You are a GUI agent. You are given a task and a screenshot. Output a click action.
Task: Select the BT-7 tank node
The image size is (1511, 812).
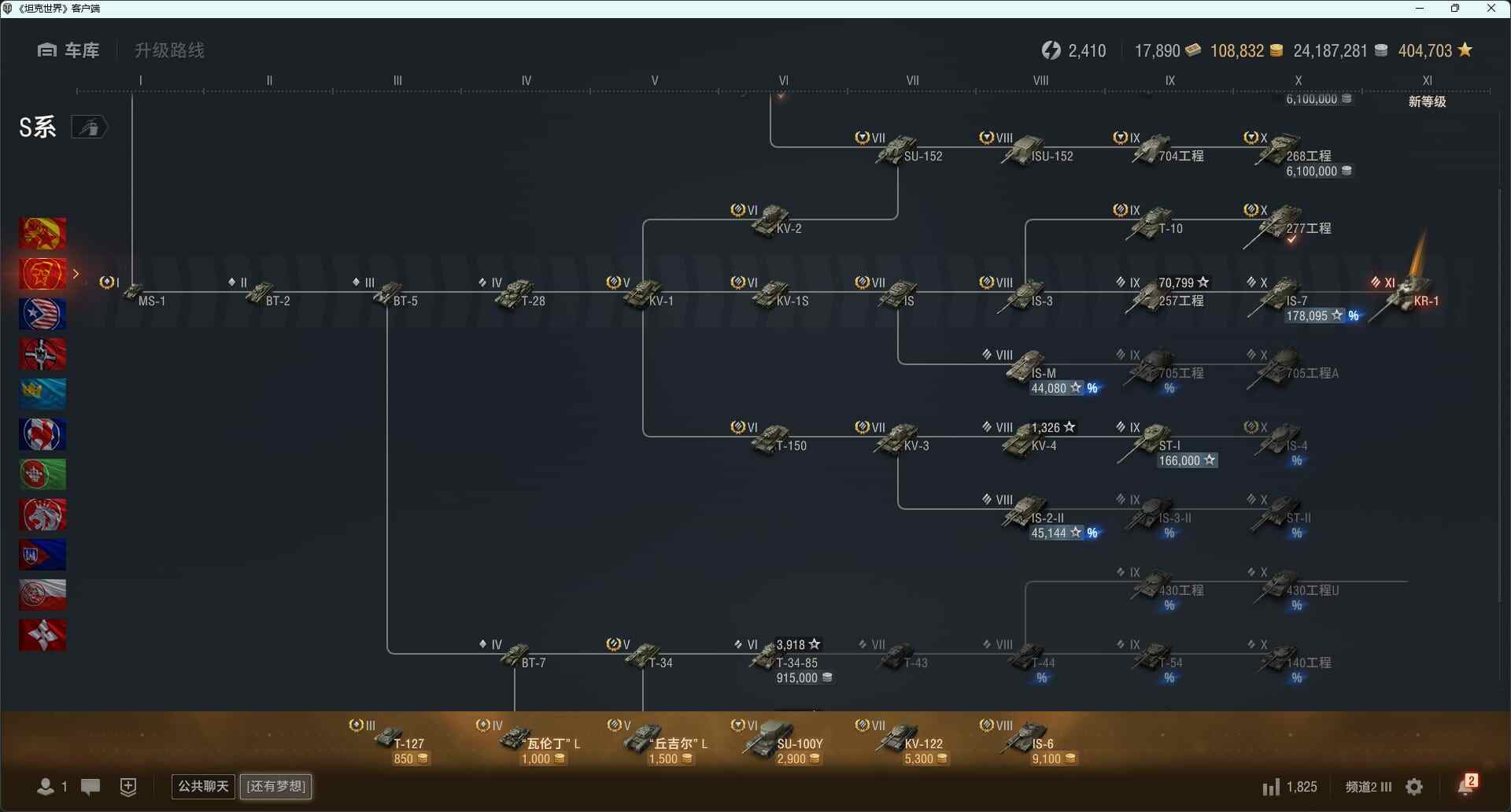(515, 654)
